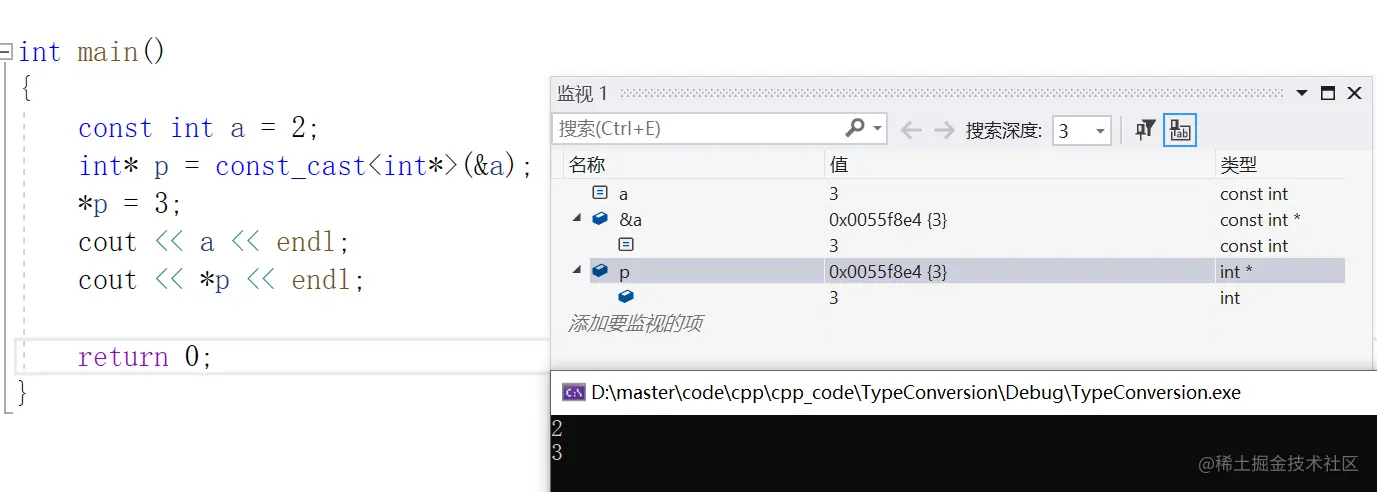
Task: Click the child variable icon under &a
Action: [626, 245]
